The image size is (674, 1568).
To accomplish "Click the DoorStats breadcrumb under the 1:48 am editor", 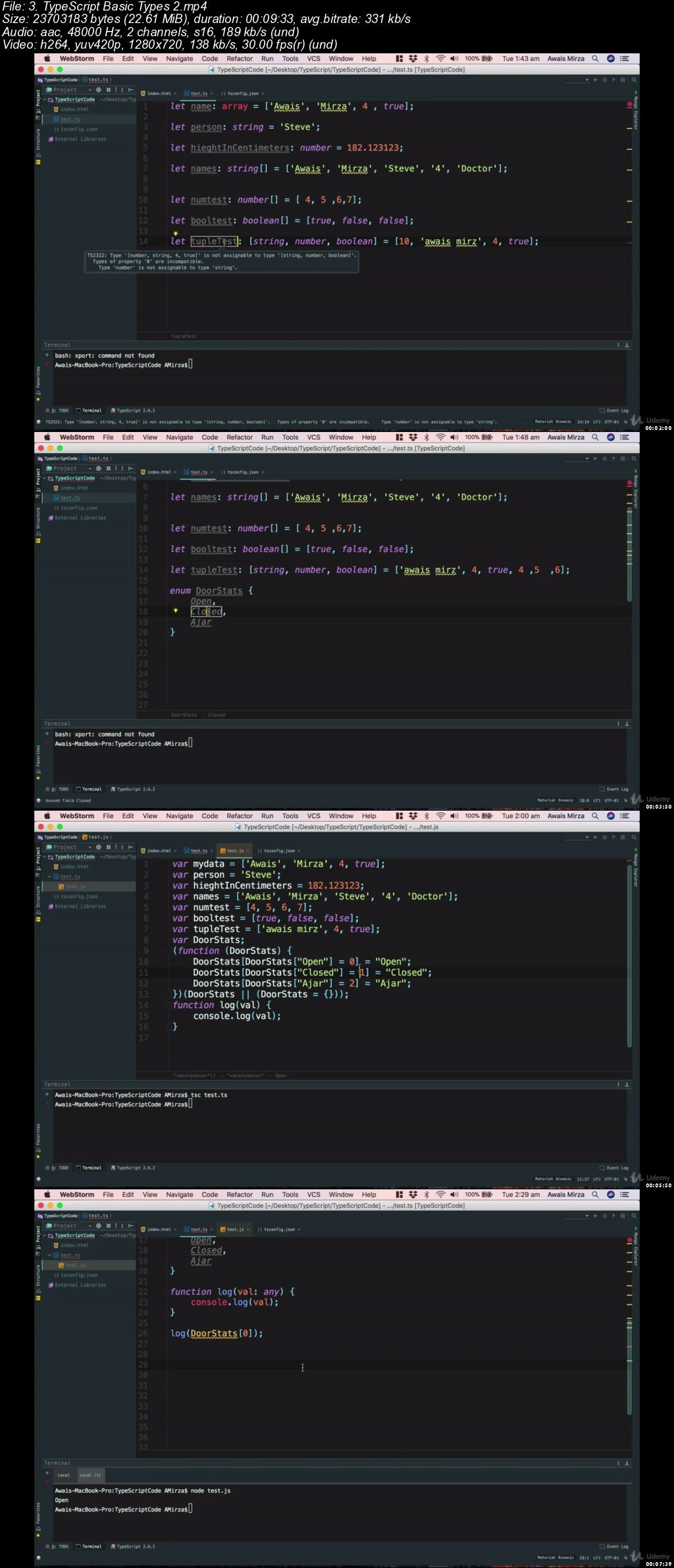I will tap(184, 715).
